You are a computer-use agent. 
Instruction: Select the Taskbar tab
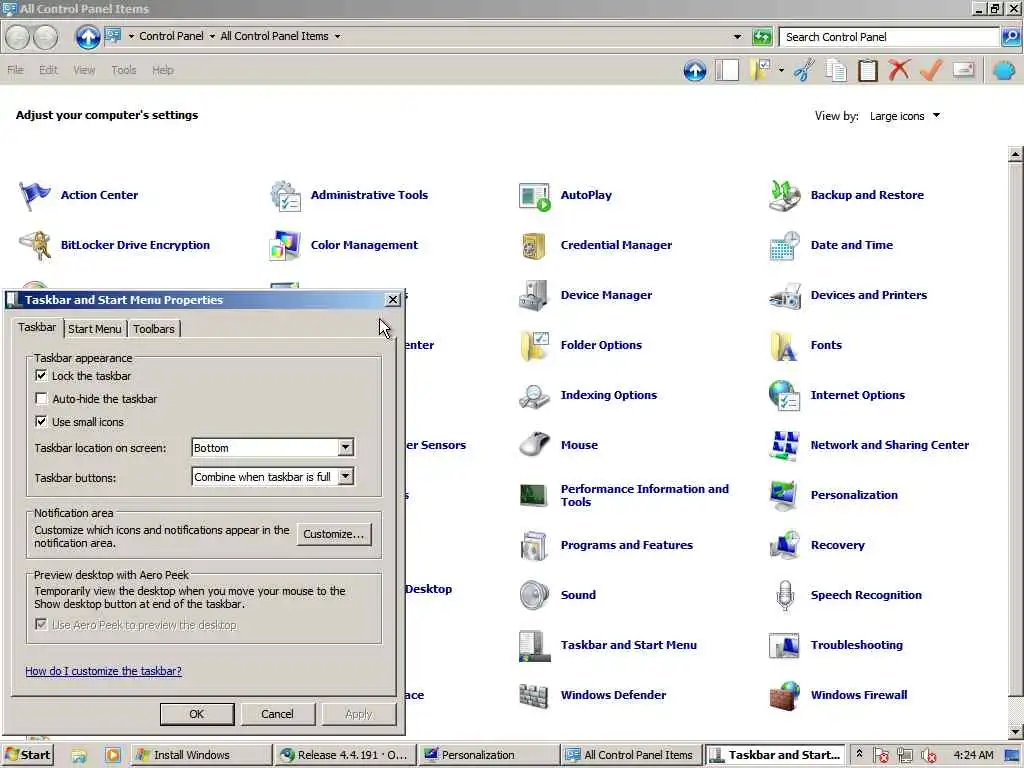[37, 327]
